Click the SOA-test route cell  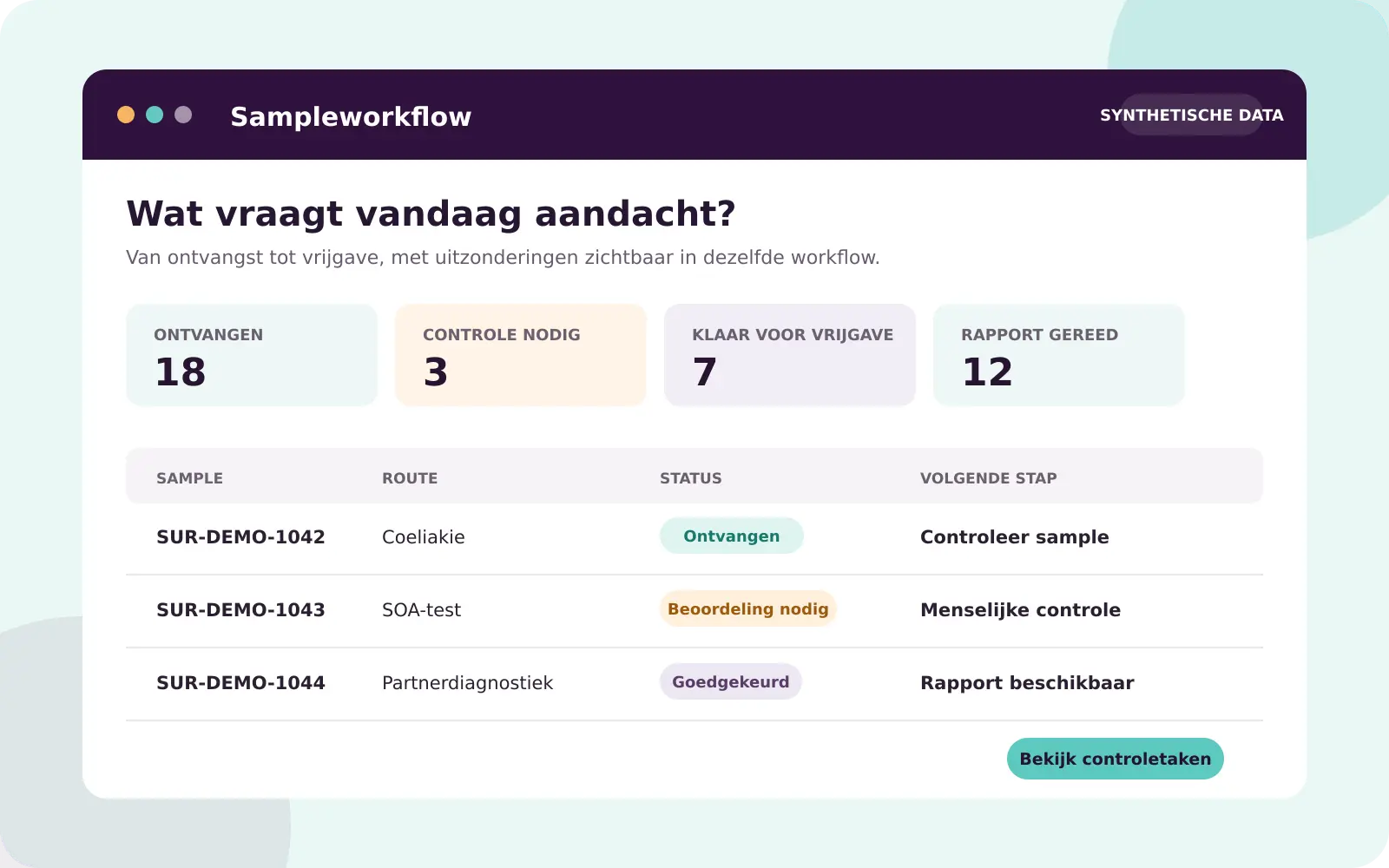click(421, 609)
